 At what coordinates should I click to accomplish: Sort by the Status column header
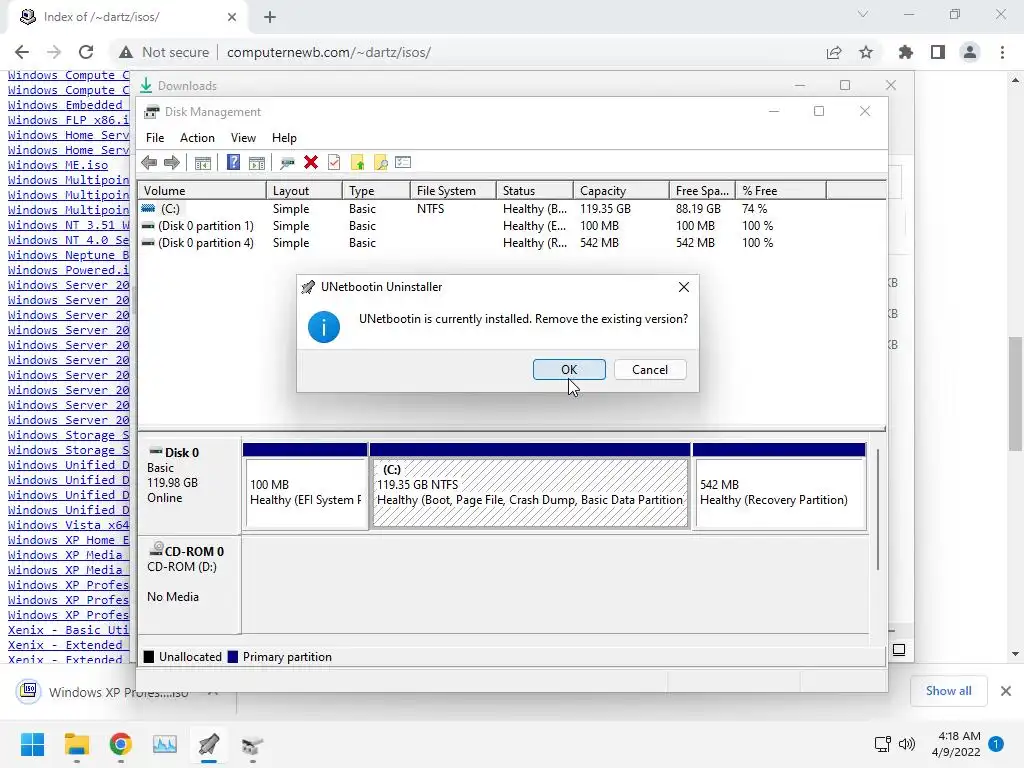click(534, 191)
